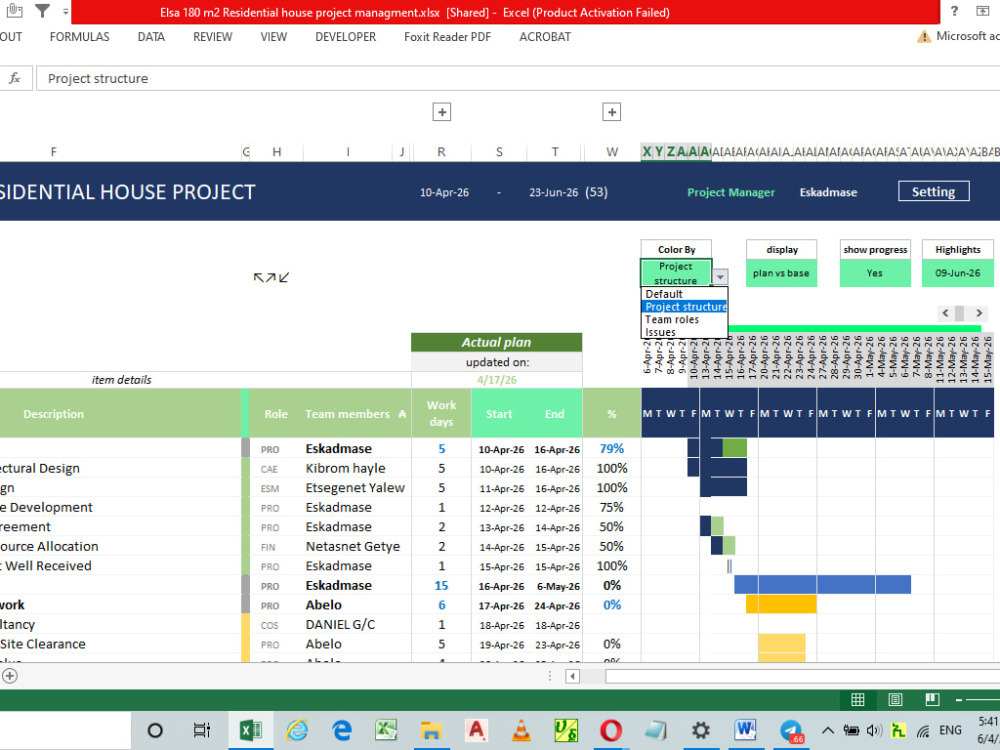
Task: Open the REVIEW ribbon tab
Action: tap(212, 37)
